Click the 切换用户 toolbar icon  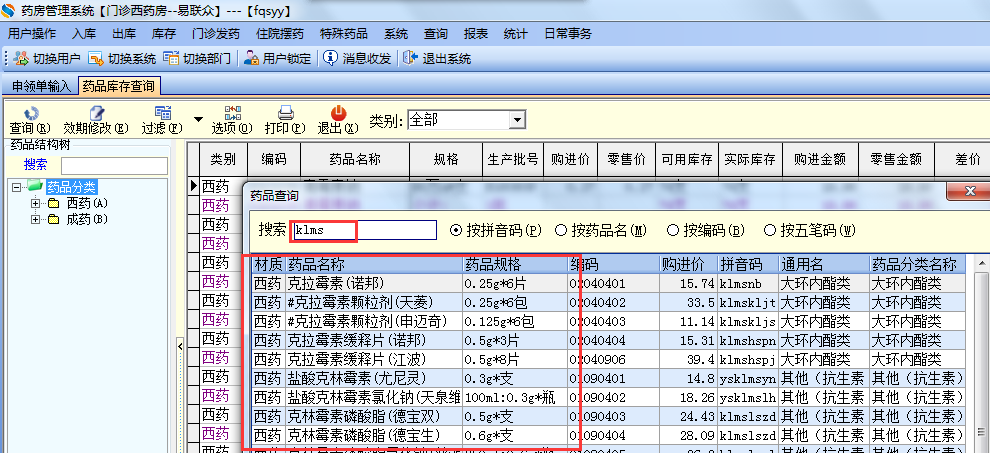pos(21,59)
